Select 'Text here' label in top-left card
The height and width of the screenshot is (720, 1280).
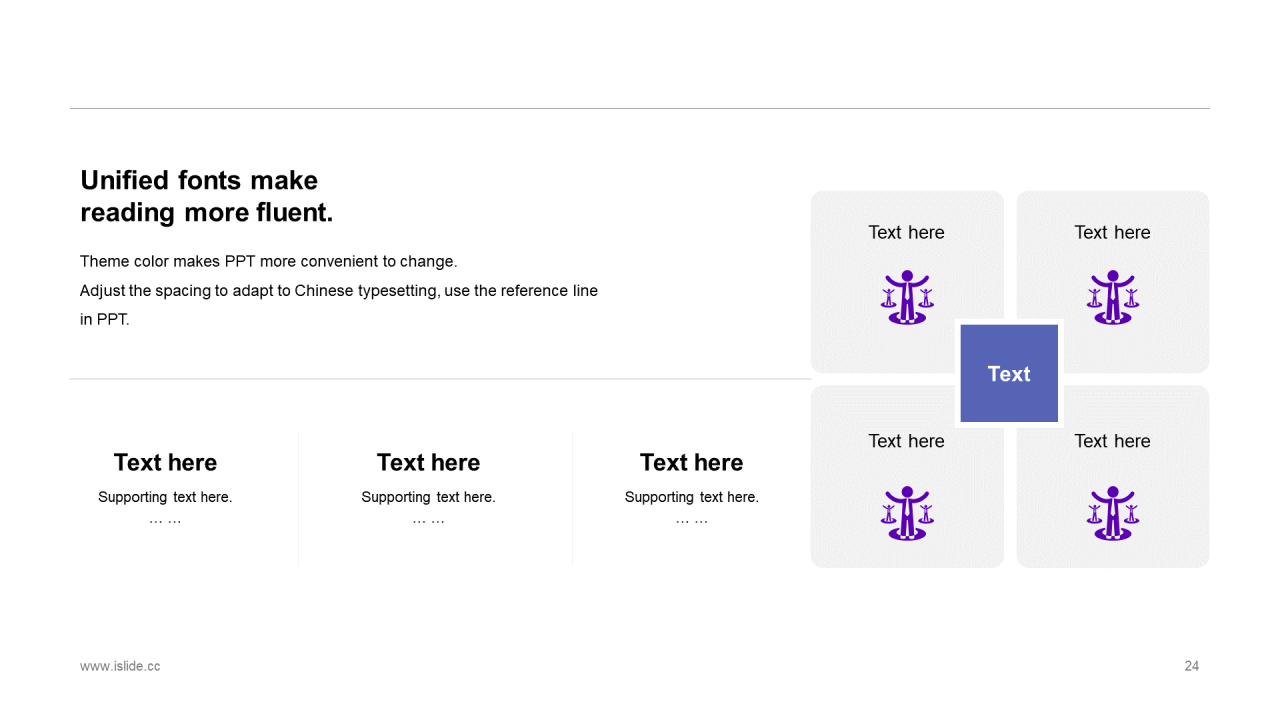click(906, 232)
